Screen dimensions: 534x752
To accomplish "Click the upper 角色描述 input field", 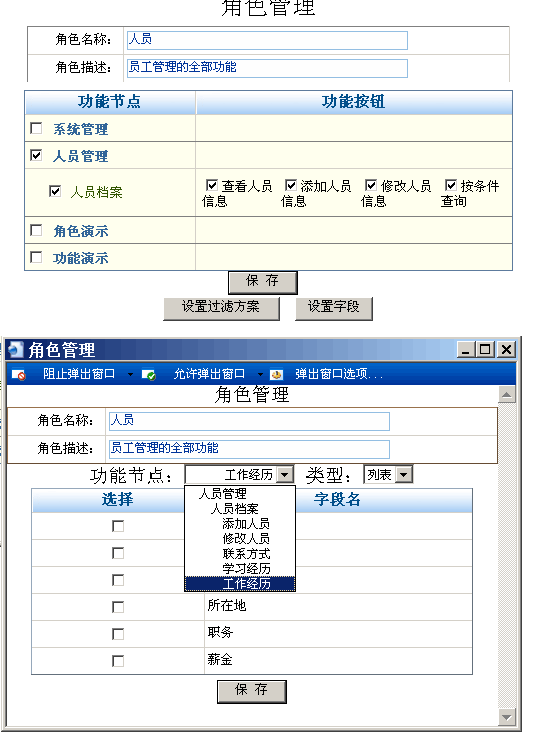I will [x=267, y=68].
